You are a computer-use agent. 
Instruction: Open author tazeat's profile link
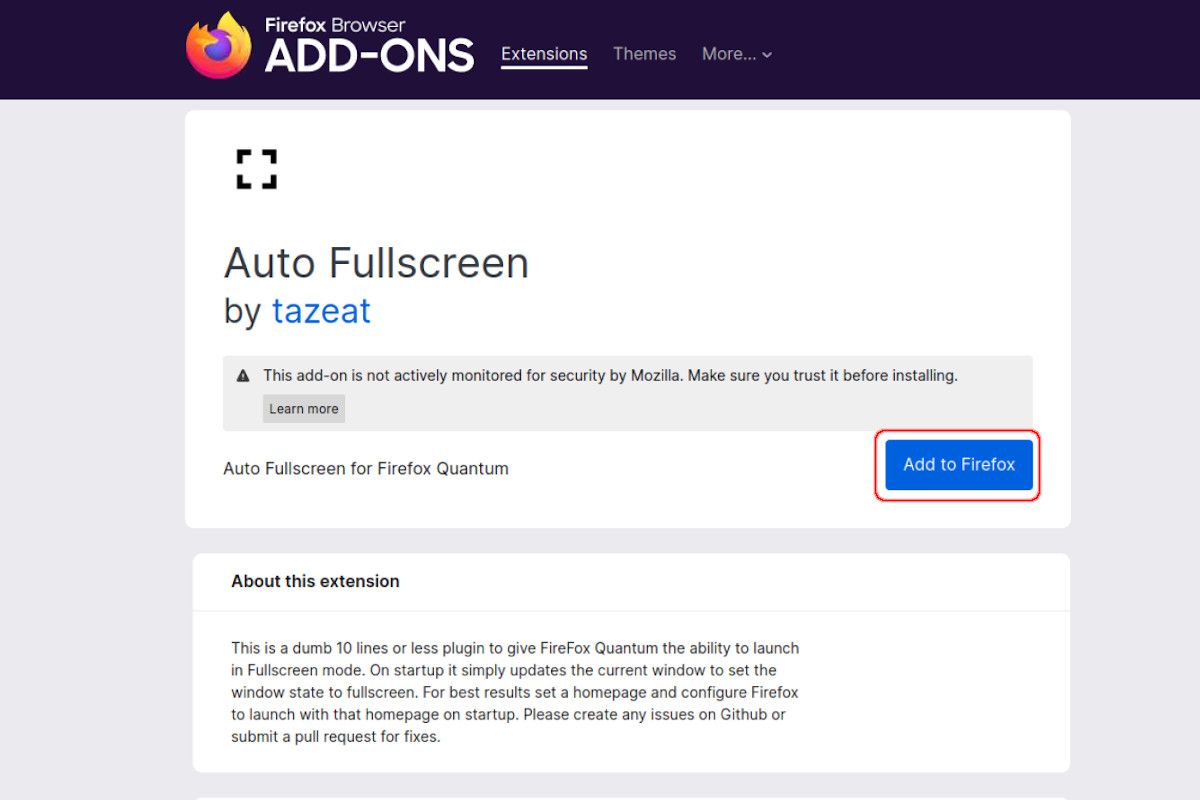point(321,311)
